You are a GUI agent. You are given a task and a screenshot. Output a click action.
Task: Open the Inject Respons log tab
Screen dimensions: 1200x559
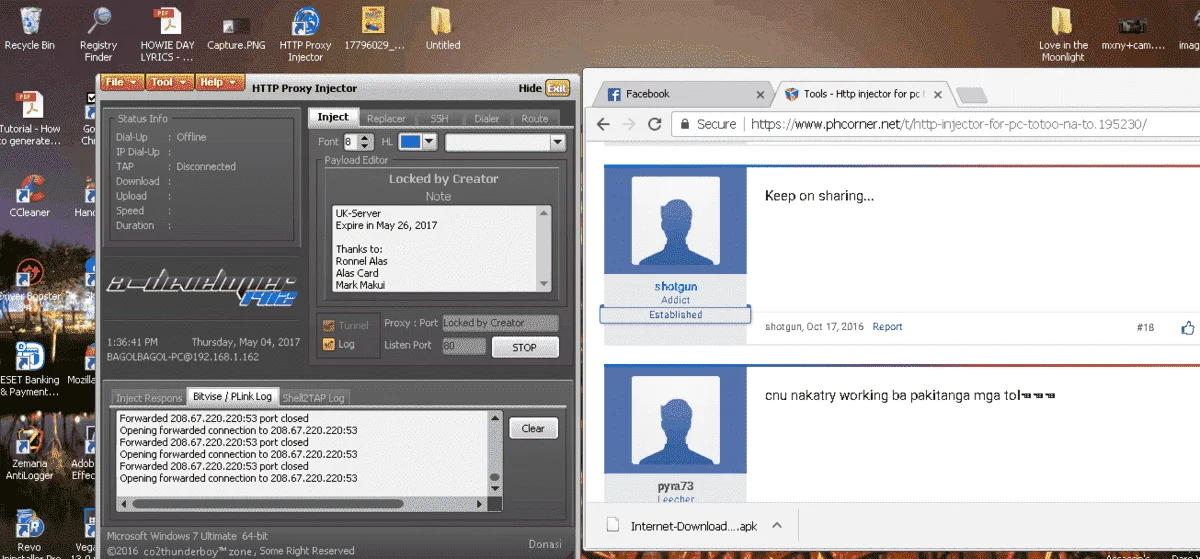tap(149, 398)
